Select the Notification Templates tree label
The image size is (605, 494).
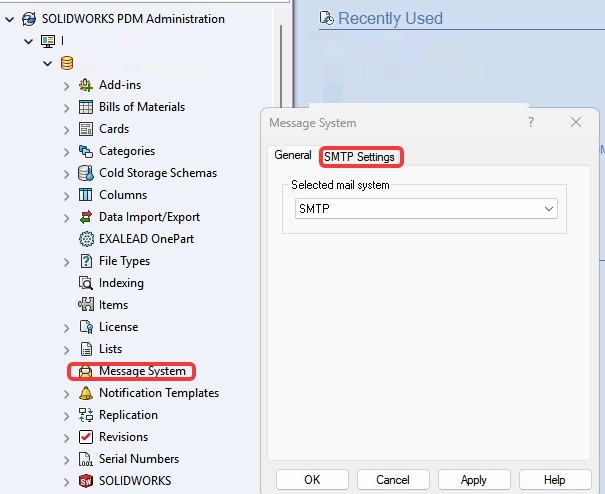tap(159, 393)
